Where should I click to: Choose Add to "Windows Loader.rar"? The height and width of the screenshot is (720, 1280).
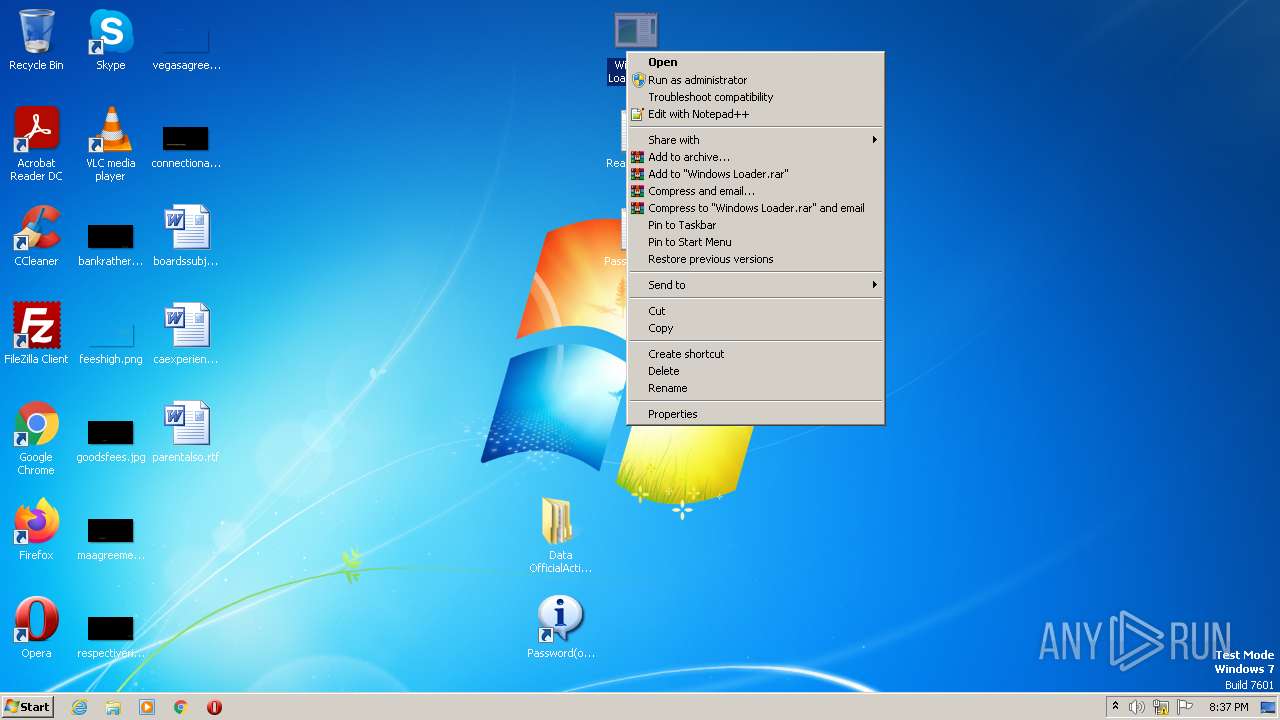click(x=755, y=174)
